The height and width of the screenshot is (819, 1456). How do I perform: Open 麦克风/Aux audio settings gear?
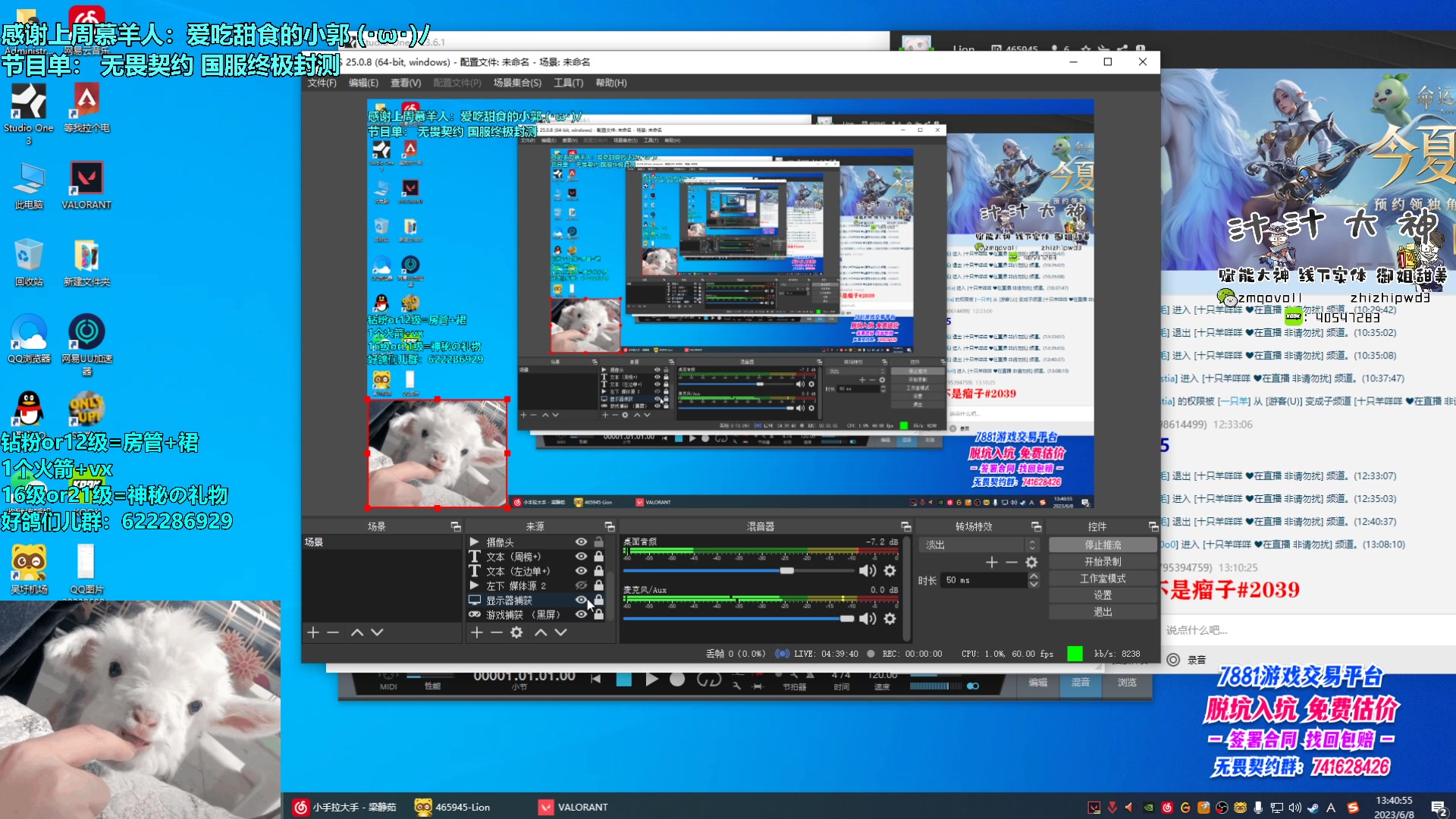890,618
